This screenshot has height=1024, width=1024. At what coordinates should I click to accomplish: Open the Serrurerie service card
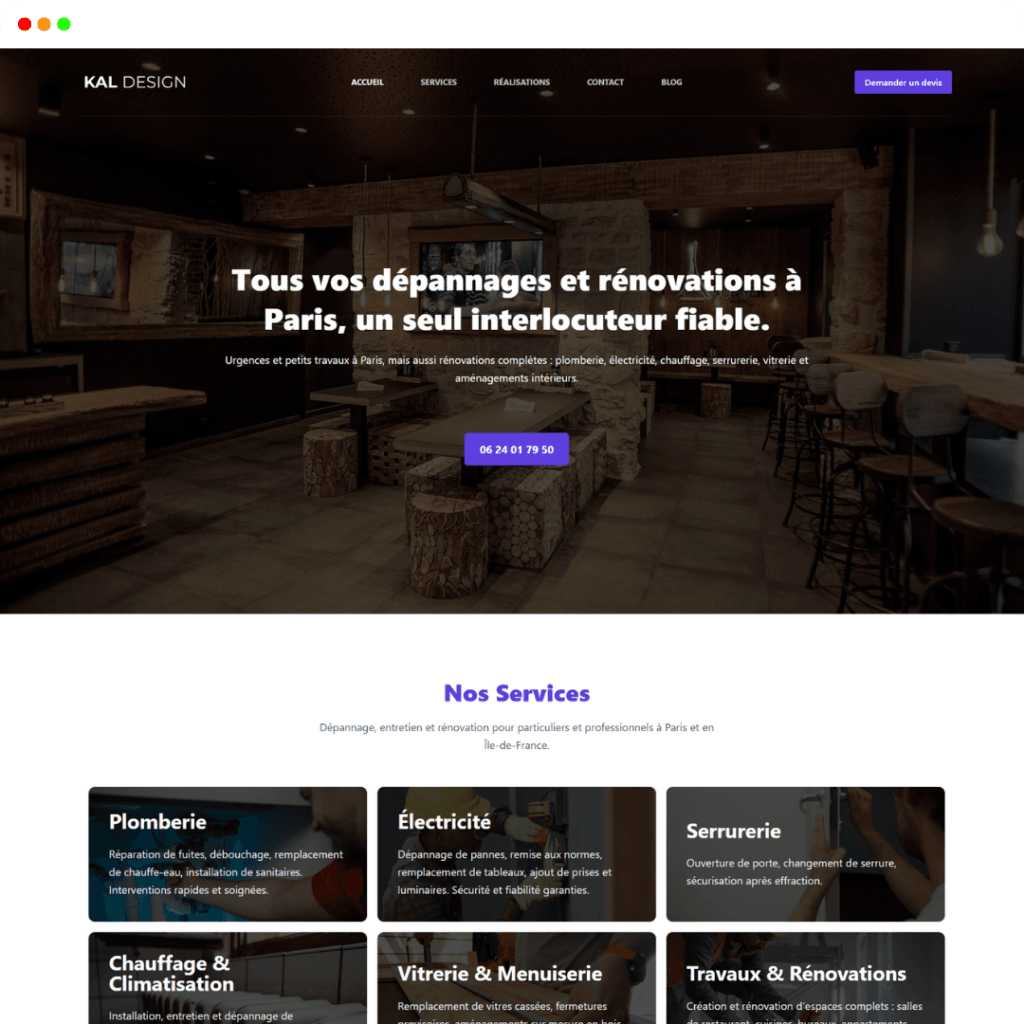[x=805, y=854]
